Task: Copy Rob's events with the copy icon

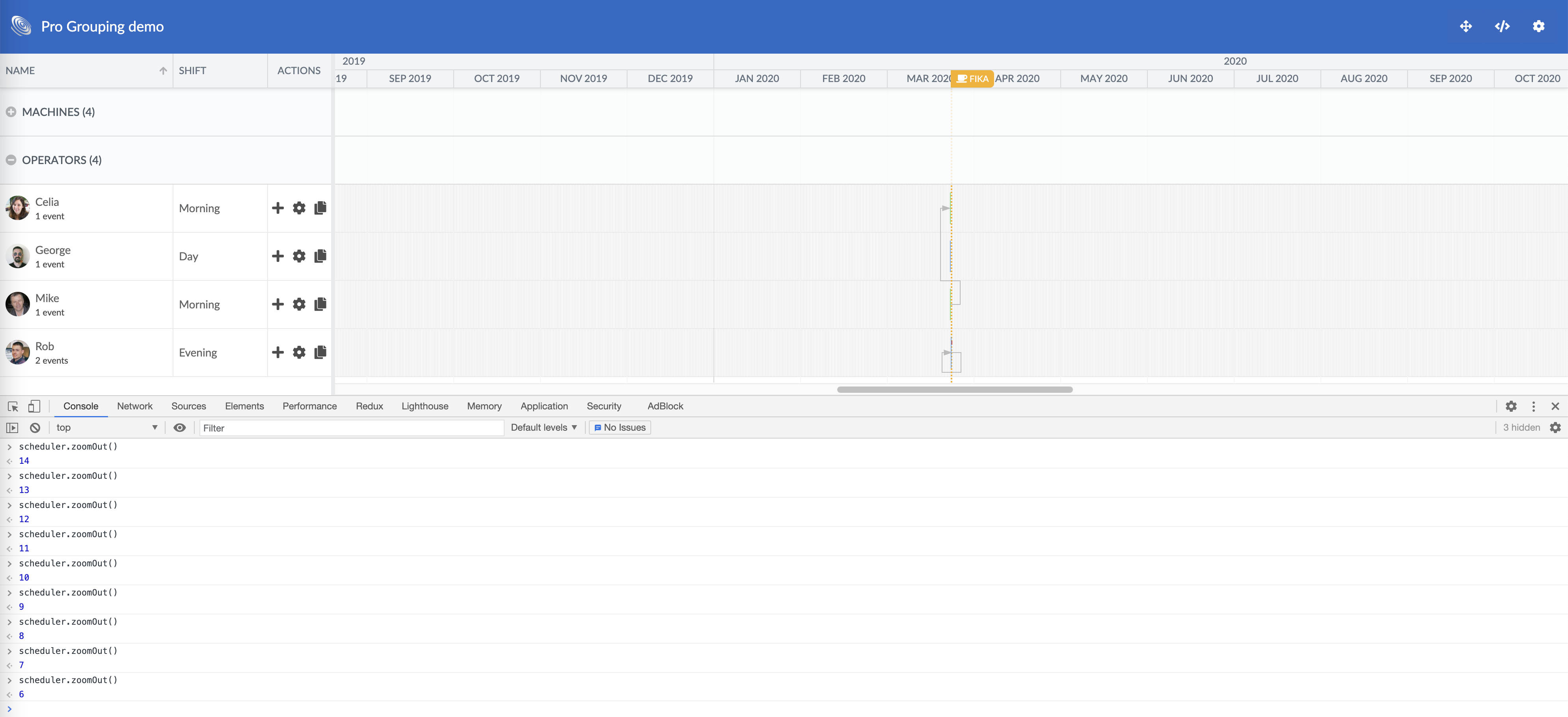Action: [320, 352]
